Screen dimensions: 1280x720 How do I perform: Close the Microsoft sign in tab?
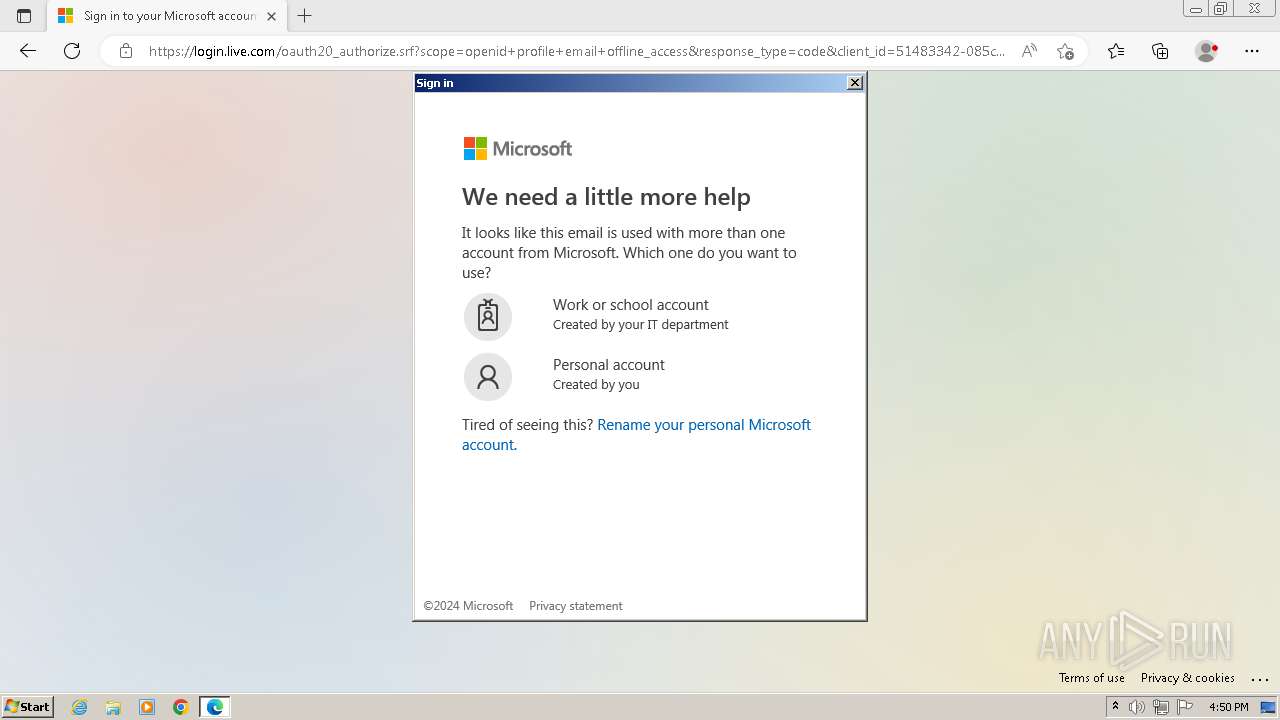pyautogui.click(x=271, y=16)
